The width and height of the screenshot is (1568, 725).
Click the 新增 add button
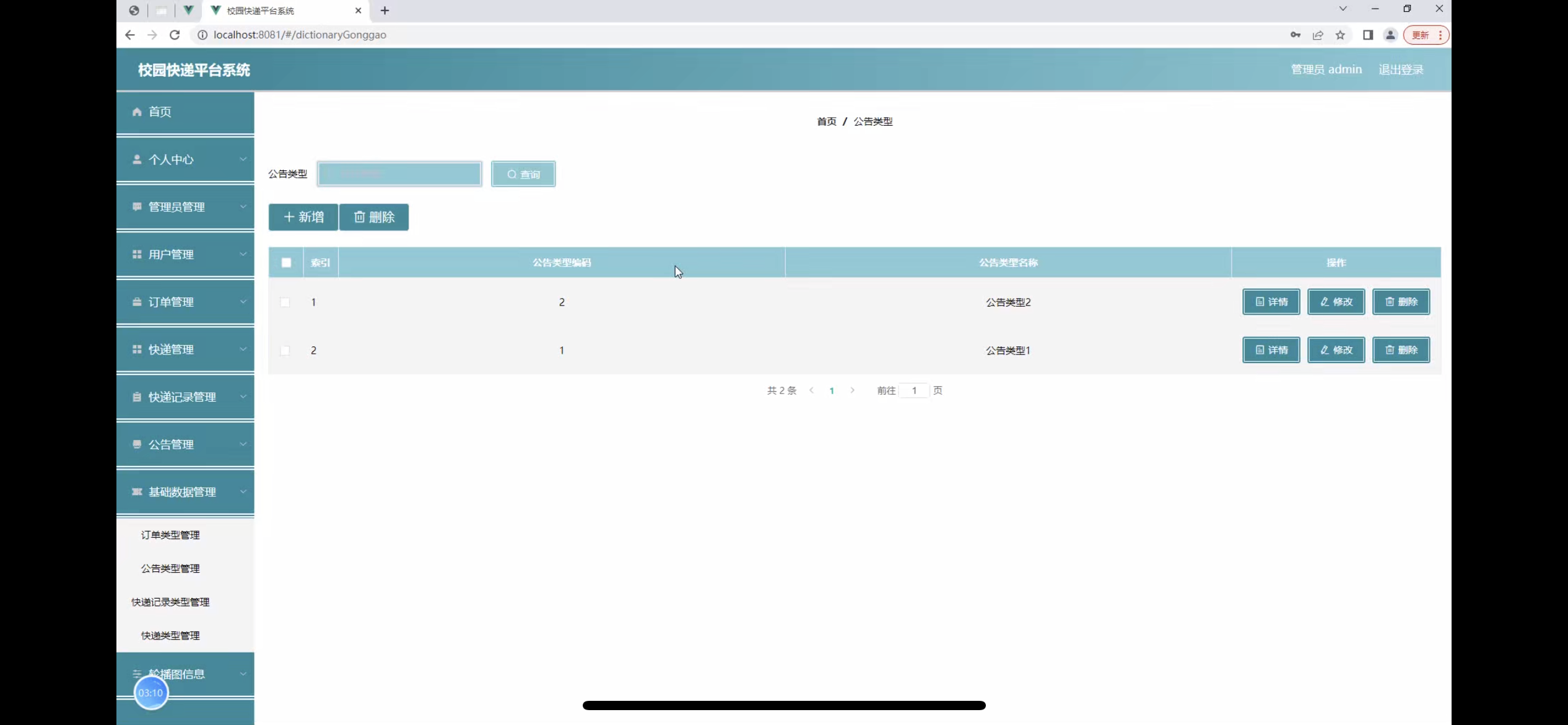point(303,217)
